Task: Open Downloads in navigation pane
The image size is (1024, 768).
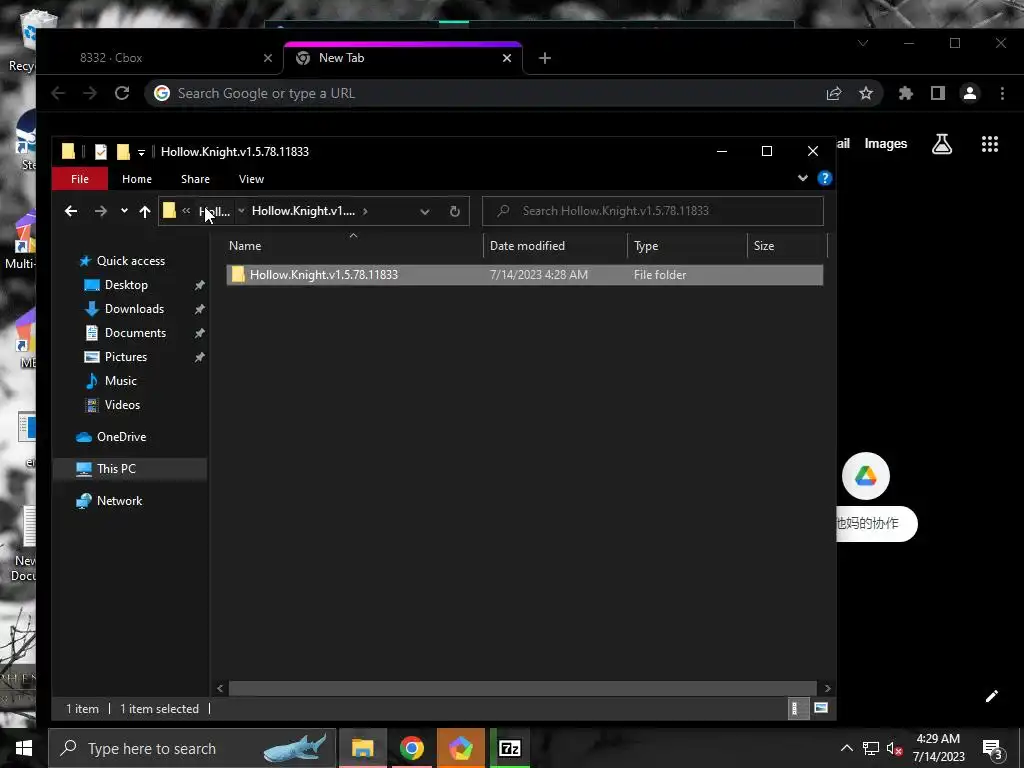Action: [134, 309]
